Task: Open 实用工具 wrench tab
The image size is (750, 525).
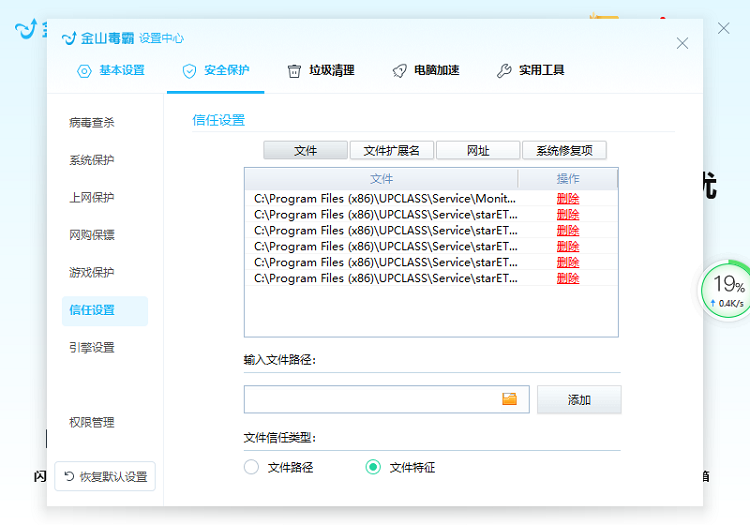Action: pyautogui.click(x=530, y=71)
